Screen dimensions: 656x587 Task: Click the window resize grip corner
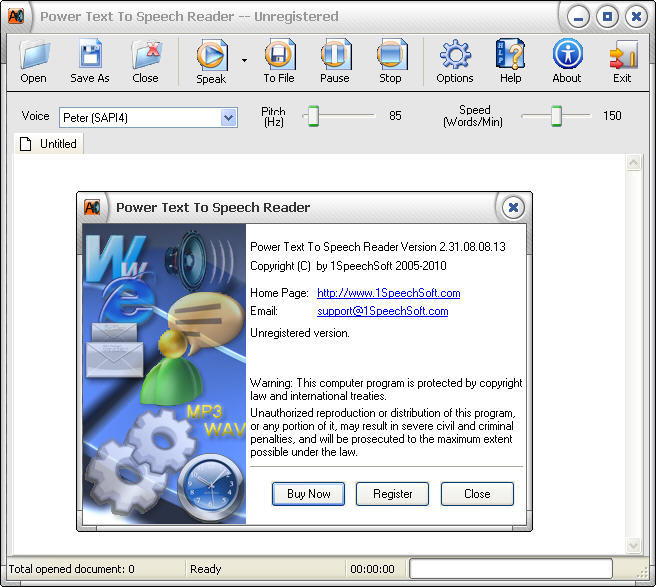[x=642, y=574]
